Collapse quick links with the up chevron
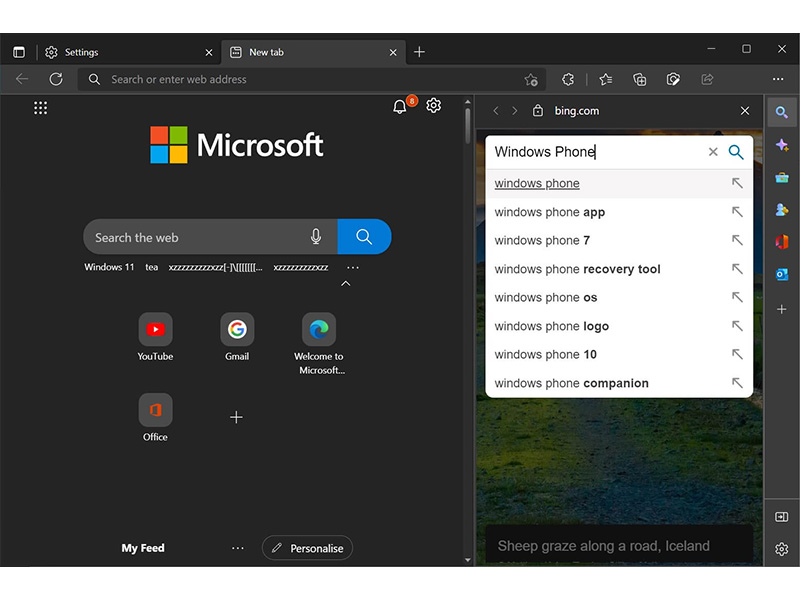800x600 pixels. pos(345,284)
